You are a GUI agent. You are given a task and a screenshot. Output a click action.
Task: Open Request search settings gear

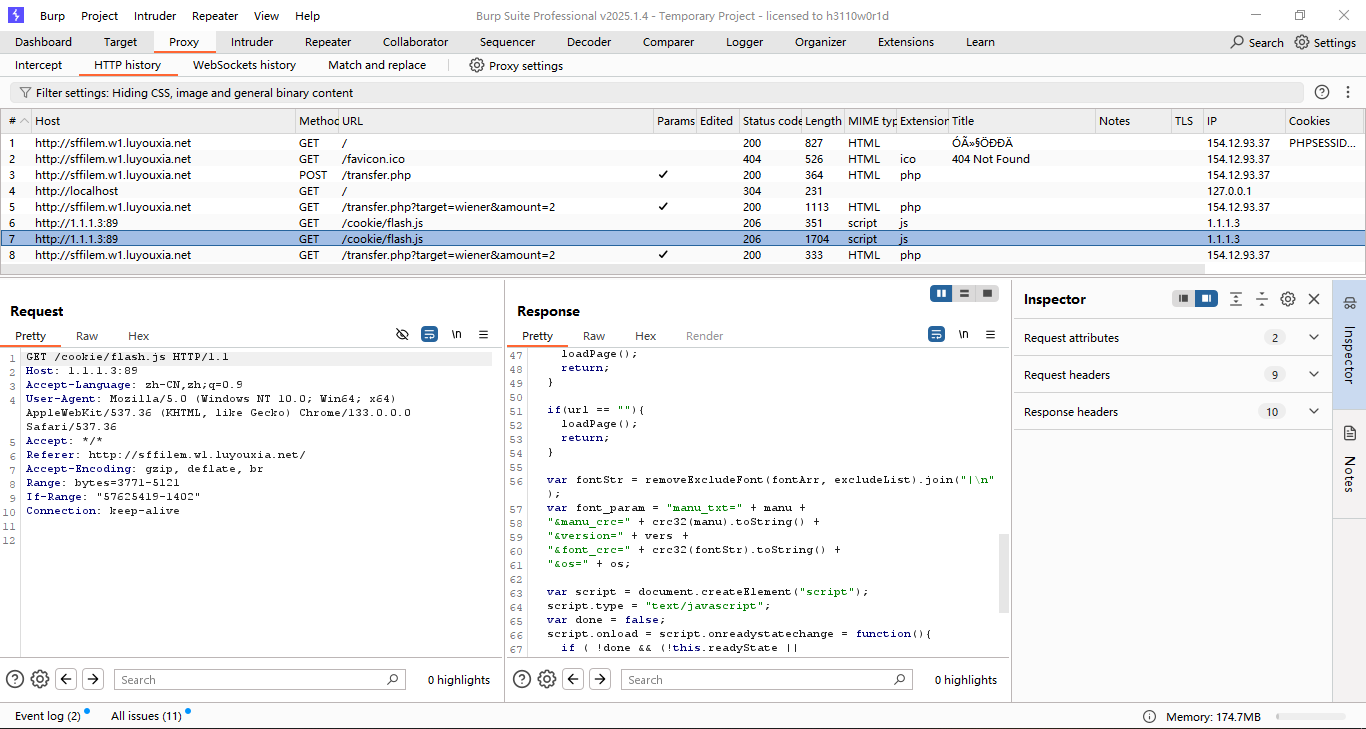[x=40, y=679]
